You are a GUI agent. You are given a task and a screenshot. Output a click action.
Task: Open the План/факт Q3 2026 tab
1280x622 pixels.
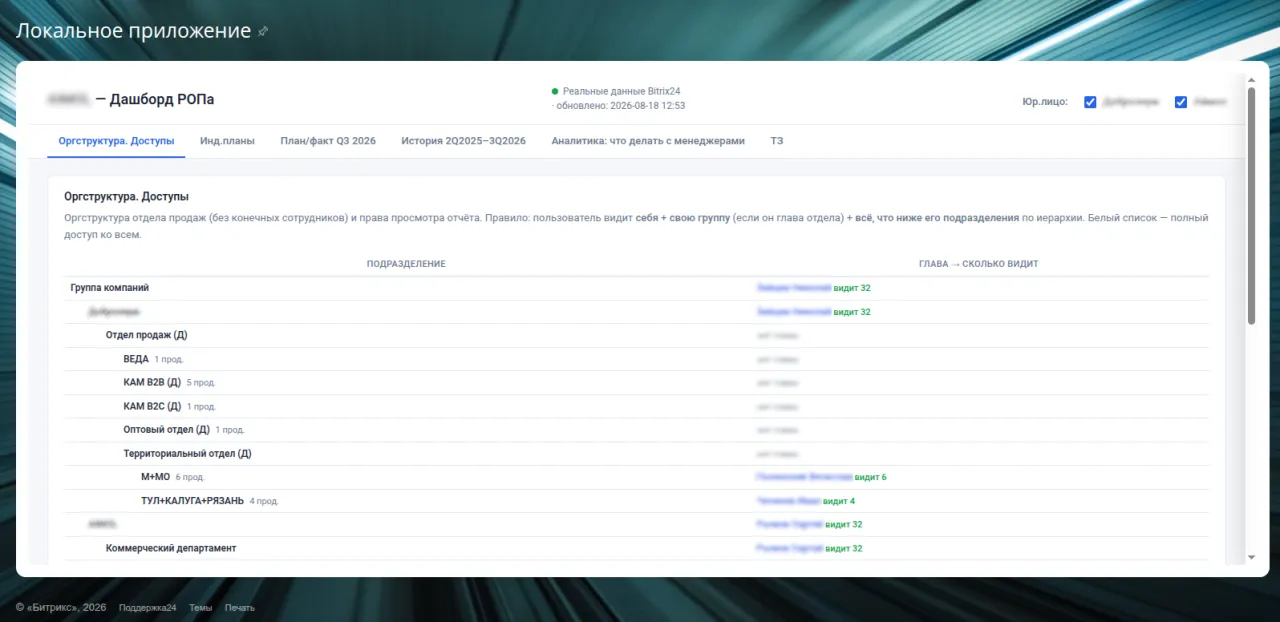click(x=328, y=141)
